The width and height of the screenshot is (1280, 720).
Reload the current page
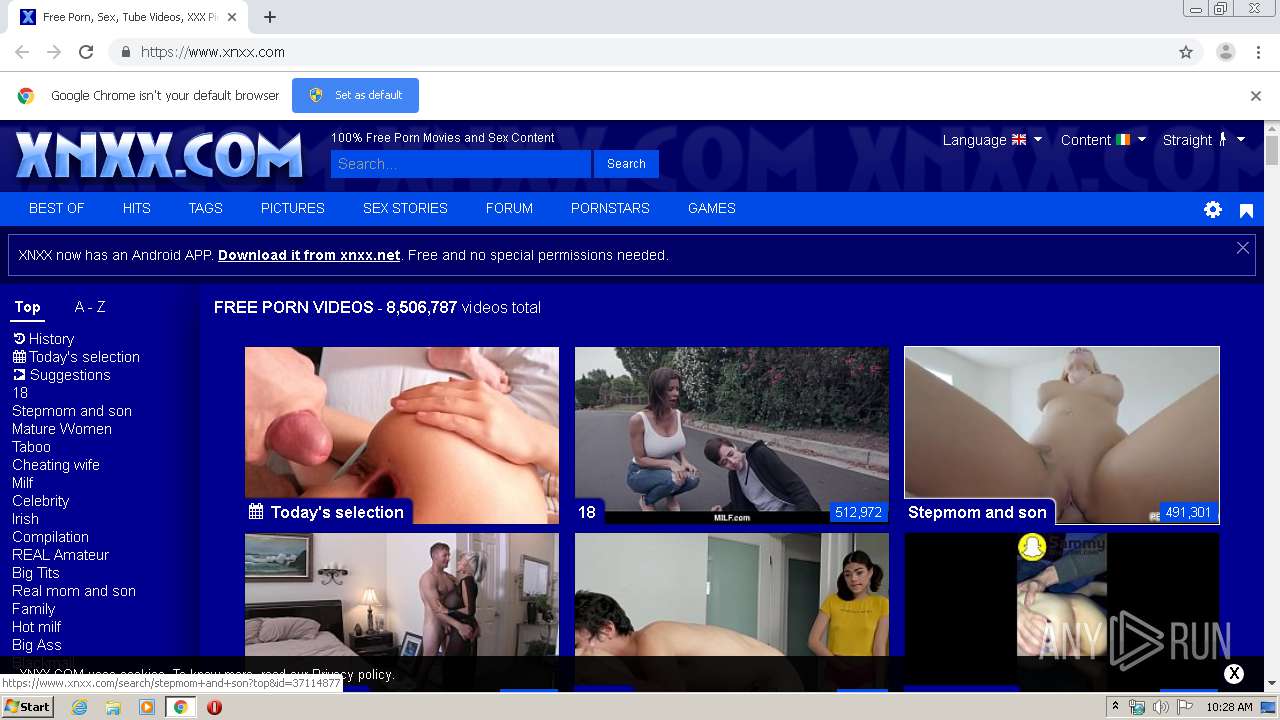click(86, 52)
